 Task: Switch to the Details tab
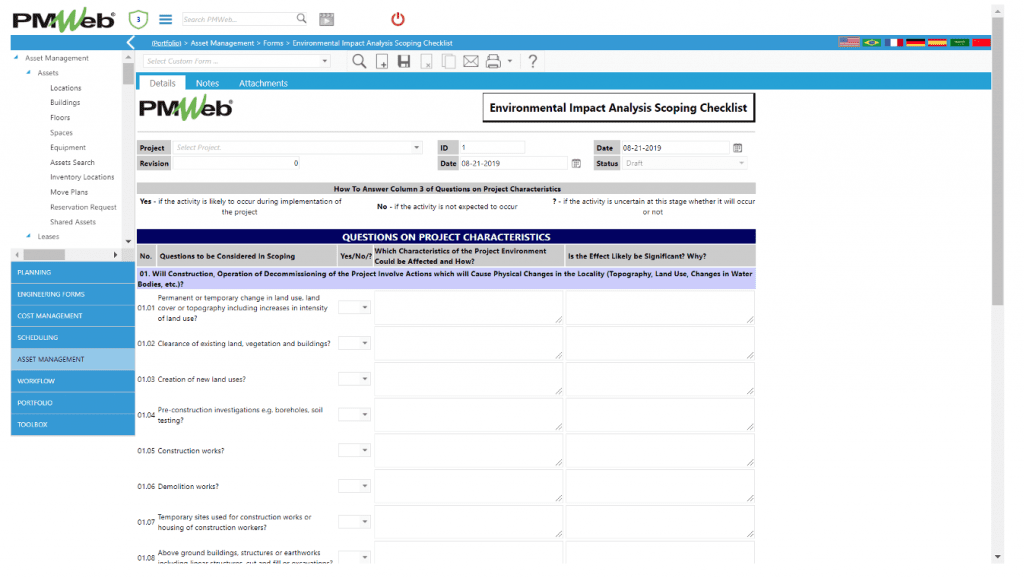point(162,83)
